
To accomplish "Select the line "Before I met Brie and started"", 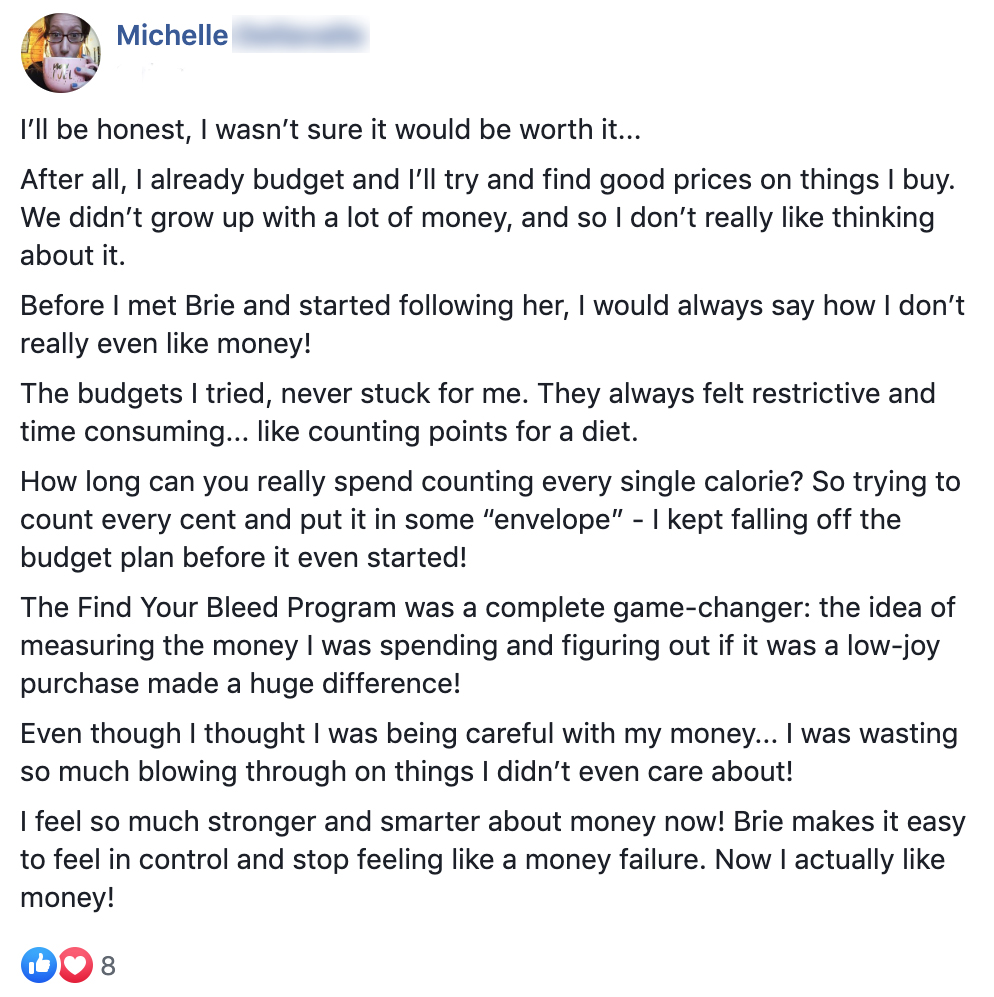I will click(492, 306).
